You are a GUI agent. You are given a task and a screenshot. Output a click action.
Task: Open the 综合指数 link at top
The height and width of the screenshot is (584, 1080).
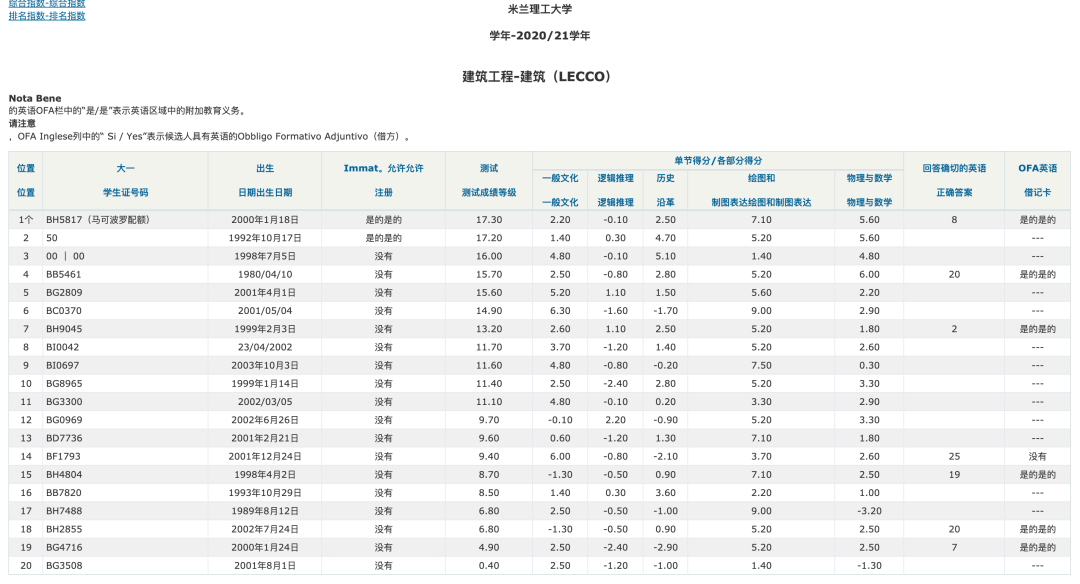coord(47,3)
